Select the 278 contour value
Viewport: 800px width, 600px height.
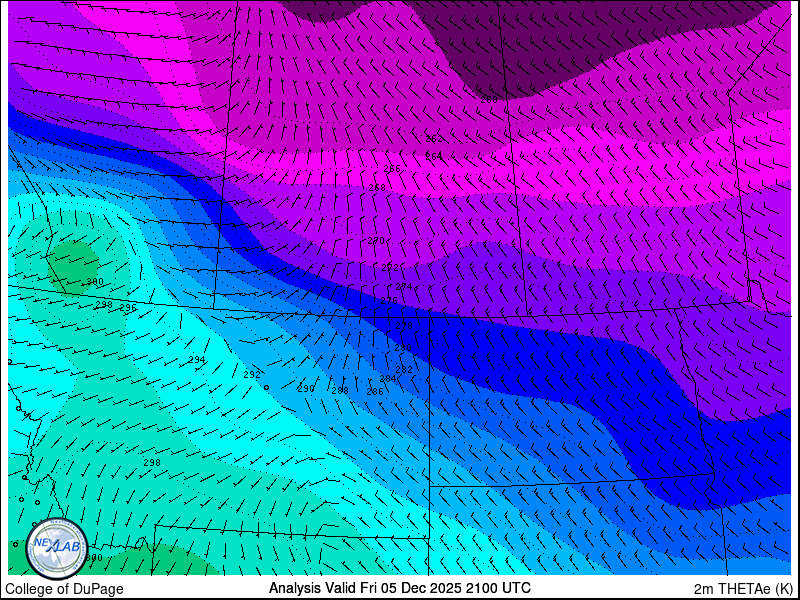point(404,326)
